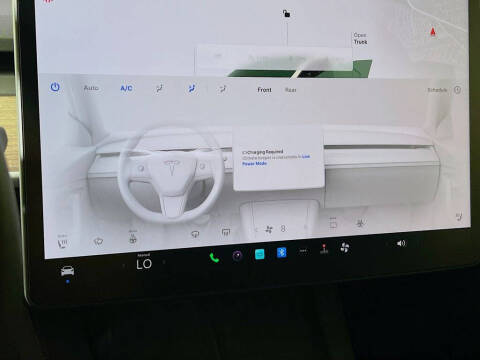Raise temperature with the right arrow by LO
The height and width of the screenshot is (360, 480).
coord(164,262)
